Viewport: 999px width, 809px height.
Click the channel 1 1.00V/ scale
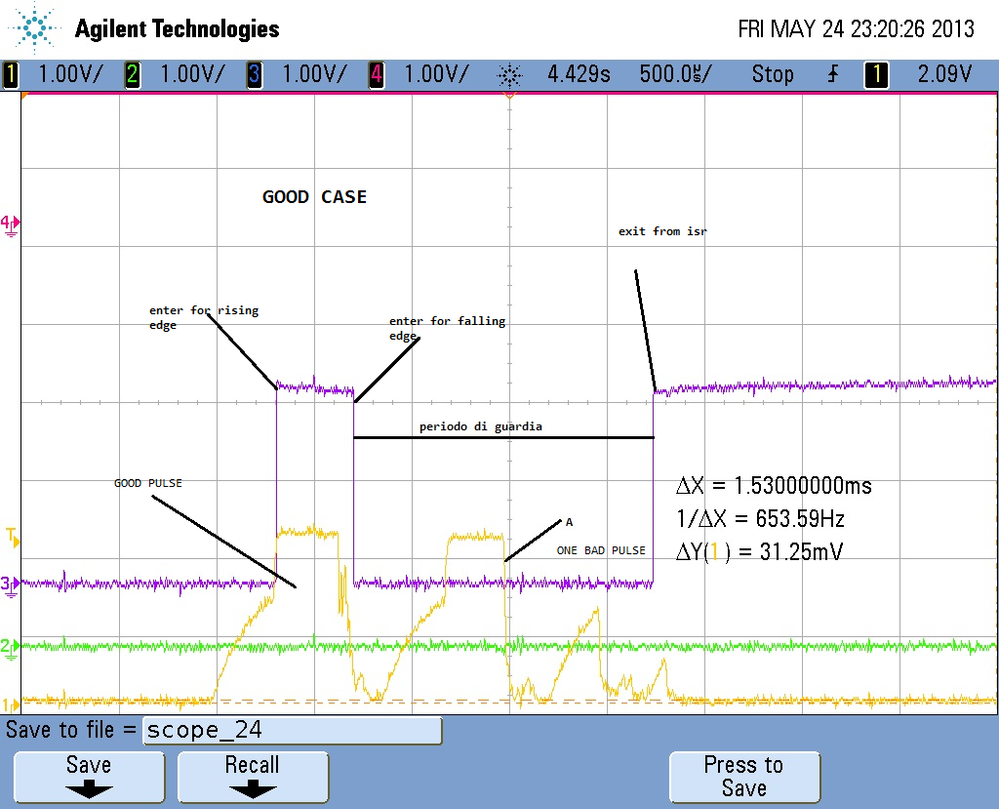[x=70, y=75]
